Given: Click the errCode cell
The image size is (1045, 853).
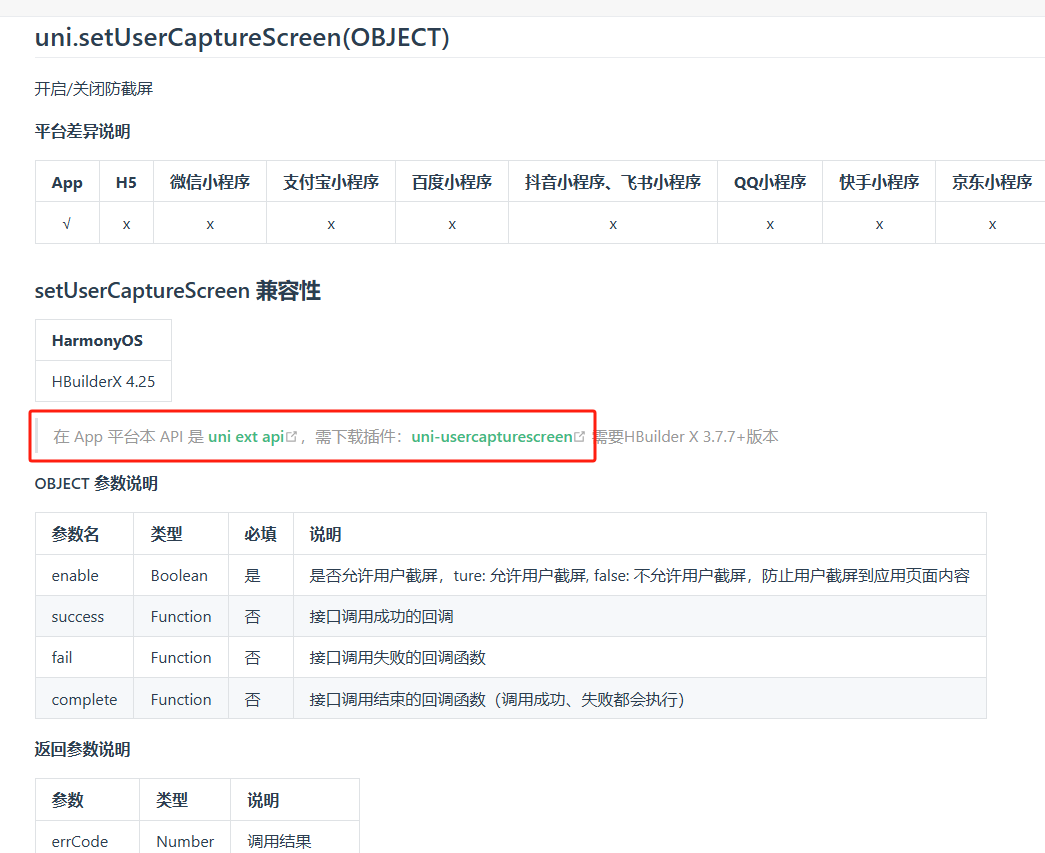Looking at the screenshot, I should click(87, 837).
